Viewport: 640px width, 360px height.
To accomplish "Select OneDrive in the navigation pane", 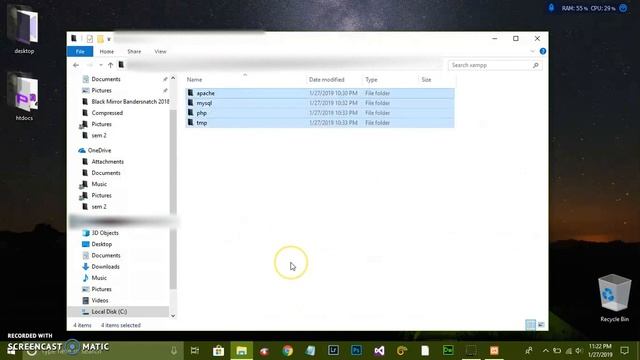I will point(99,150).
